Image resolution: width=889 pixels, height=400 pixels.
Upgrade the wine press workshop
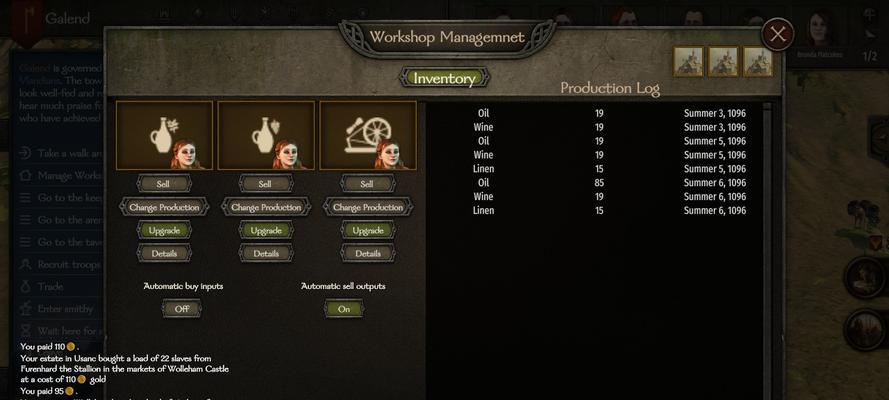tap(266, 230)
